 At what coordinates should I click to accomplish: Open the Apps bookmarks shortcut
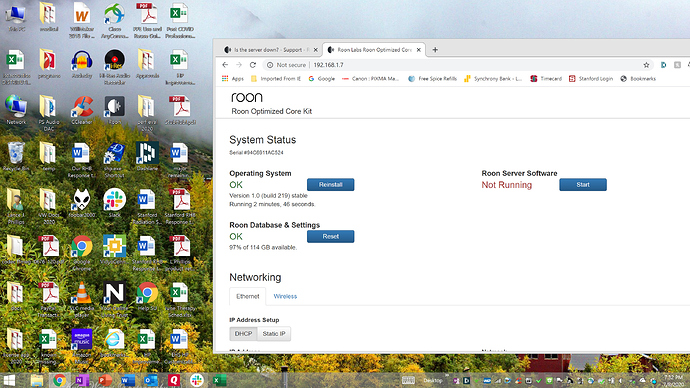233,79
